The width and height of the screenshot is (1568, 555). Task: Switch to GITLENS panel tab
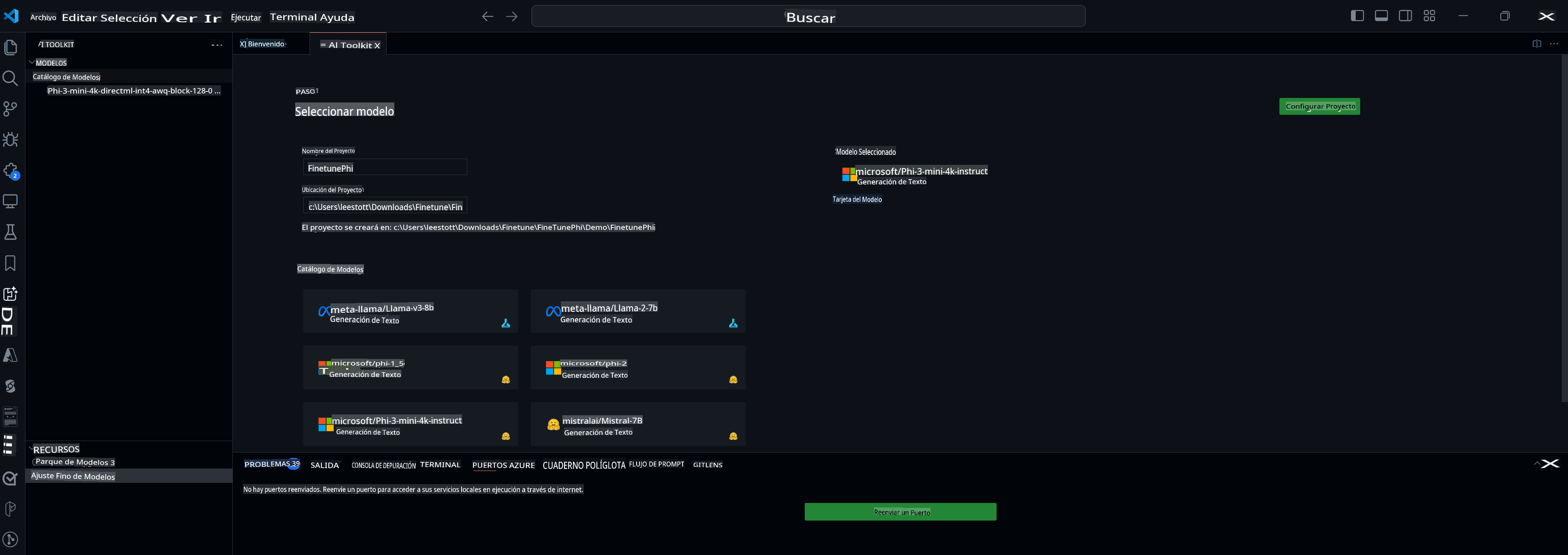707,464
